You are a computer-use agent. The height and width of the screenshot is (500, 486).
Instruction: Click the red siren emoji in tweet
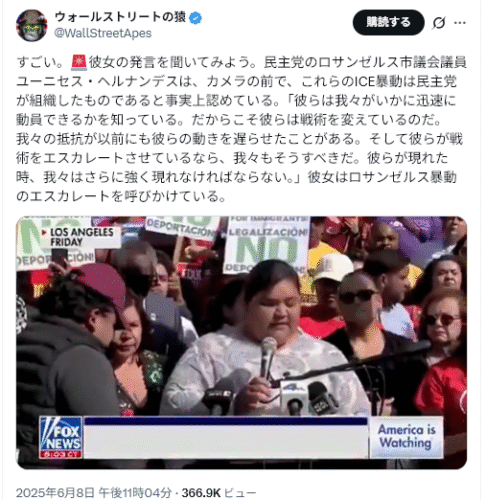pos(79,62)
